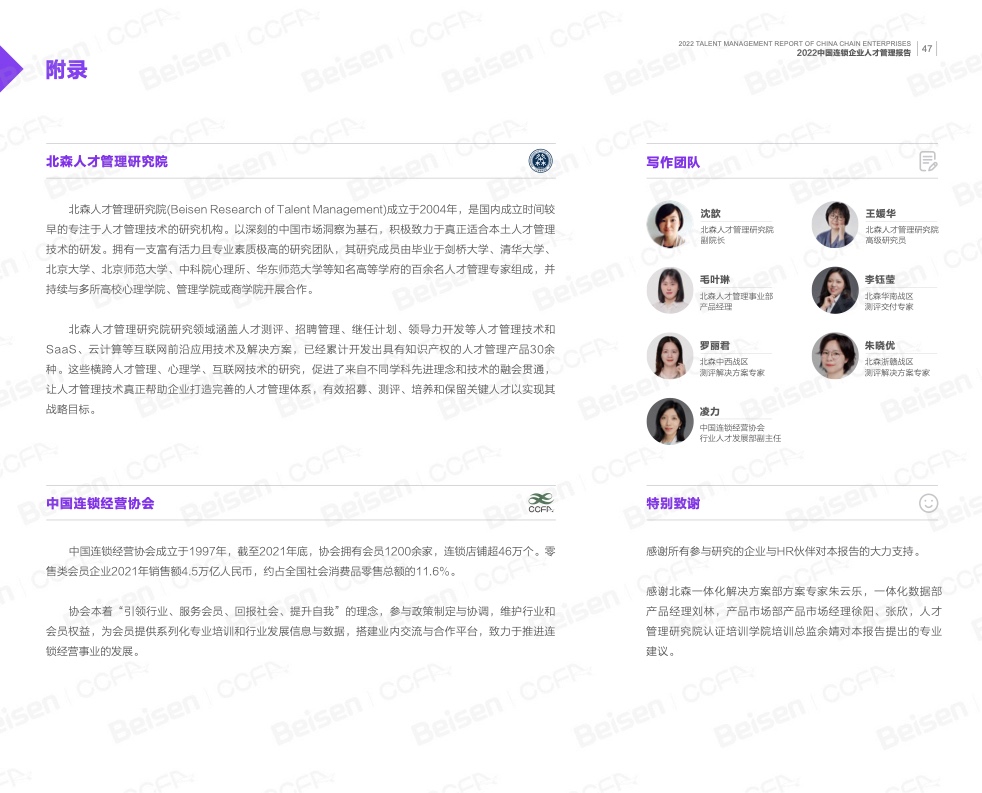Click the 写作团队 section heading
The width and height of the screenshot is (982, 793).
coord(673,162)
